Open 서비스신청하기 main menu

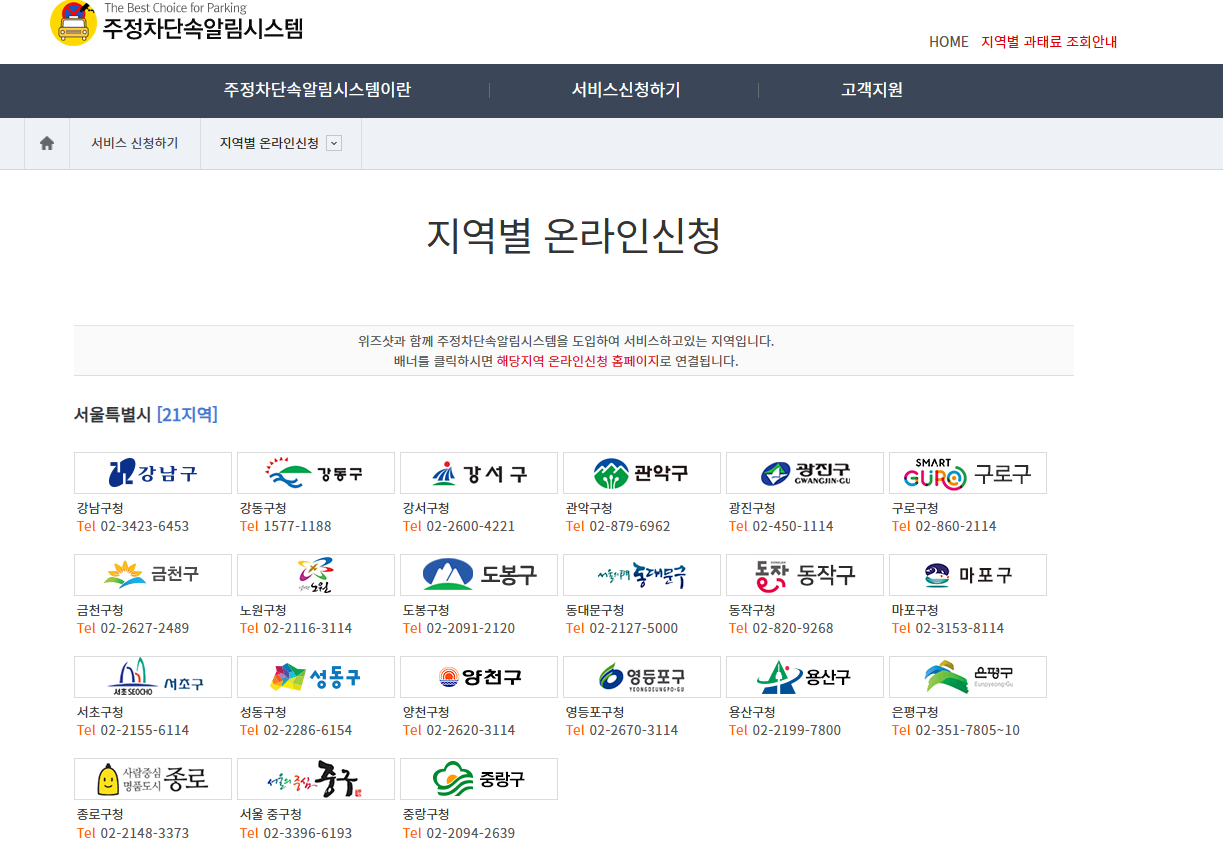tap(626, 90)
